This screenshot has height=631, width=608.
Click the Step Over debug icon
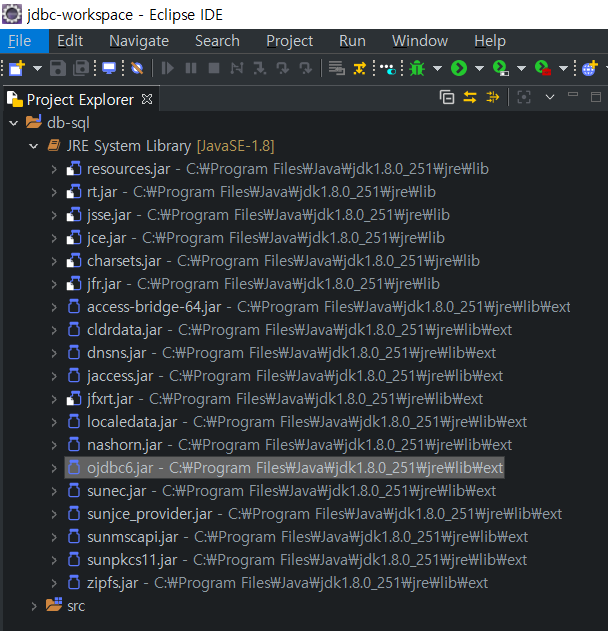pyautogui.click(x=283, y=68)
